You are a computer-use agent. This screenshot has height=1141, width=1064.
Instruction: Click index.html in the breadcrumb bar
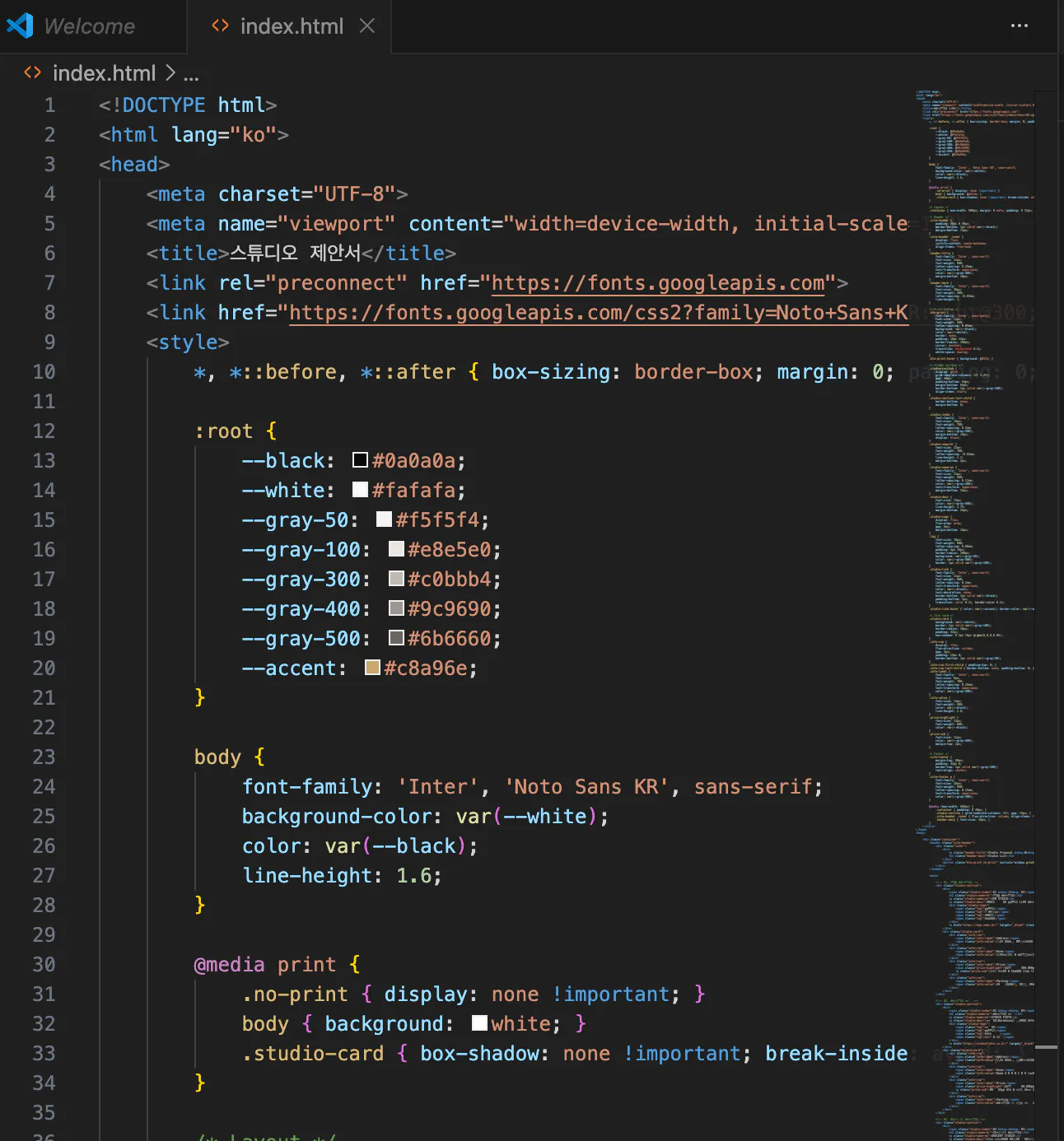coord(104,73)
